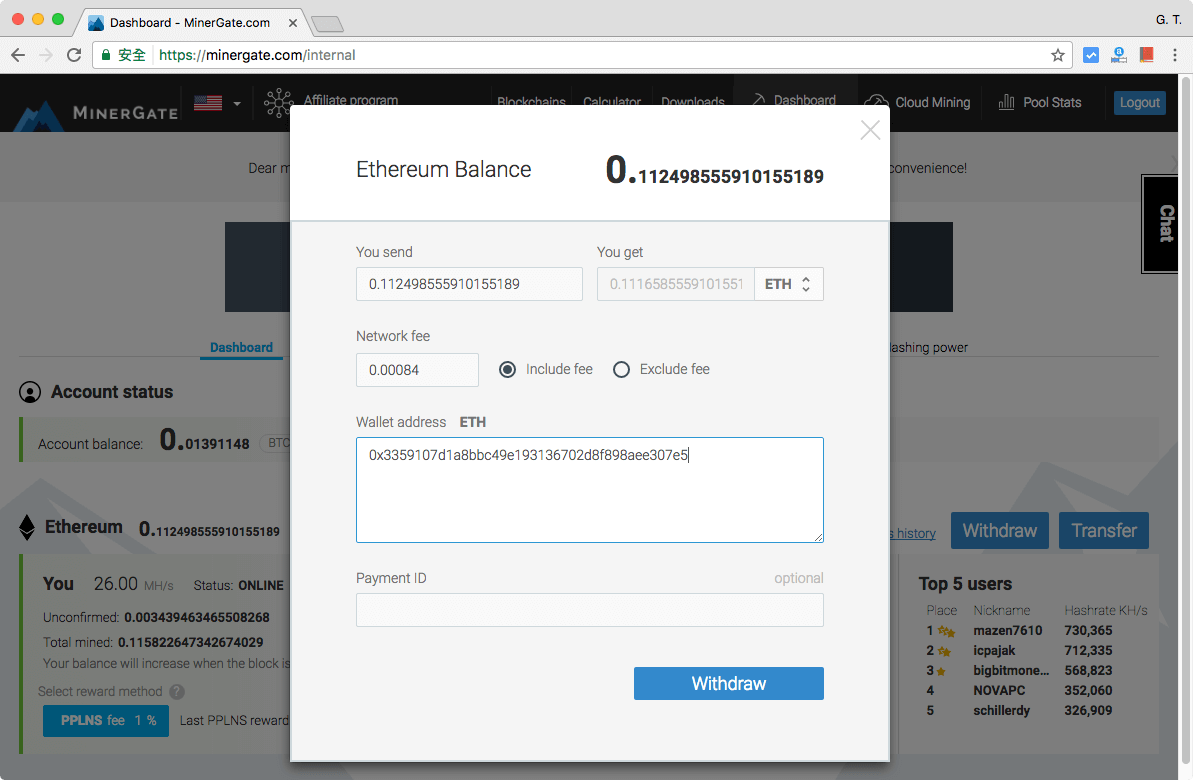1193x780 pixels.
Task: Click the PPLNS fee 1% selector
Action: tap(105, 720)
